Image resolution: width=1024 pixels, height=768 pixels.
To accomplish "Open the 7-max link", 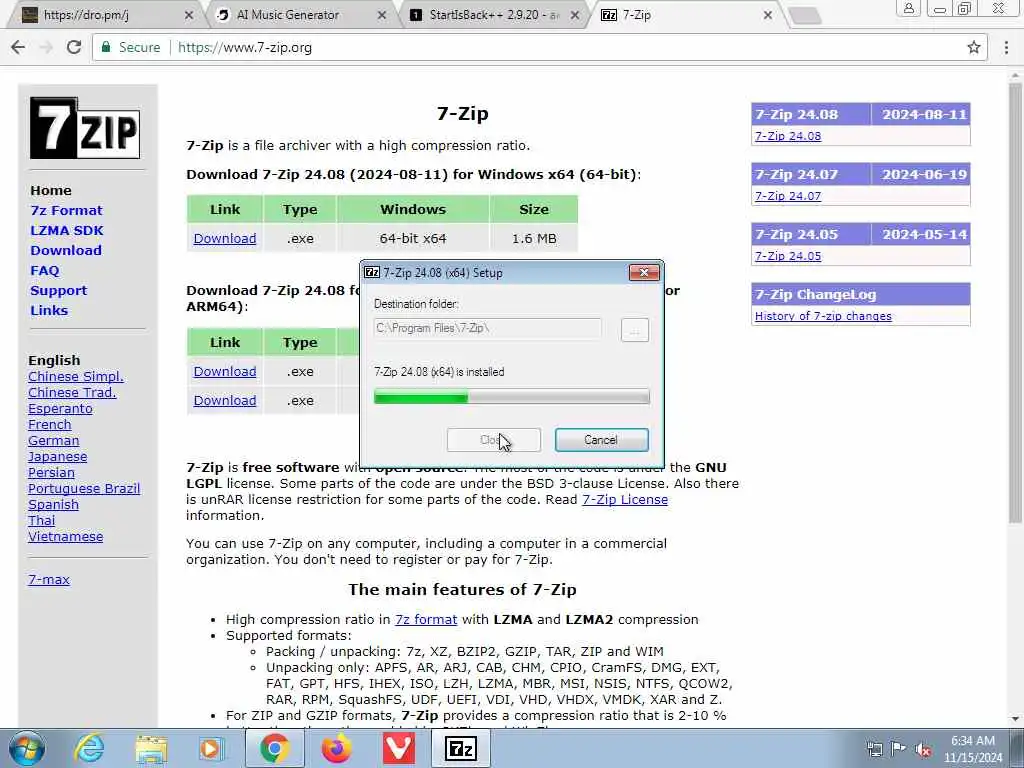I will click(x=49, y=579).
